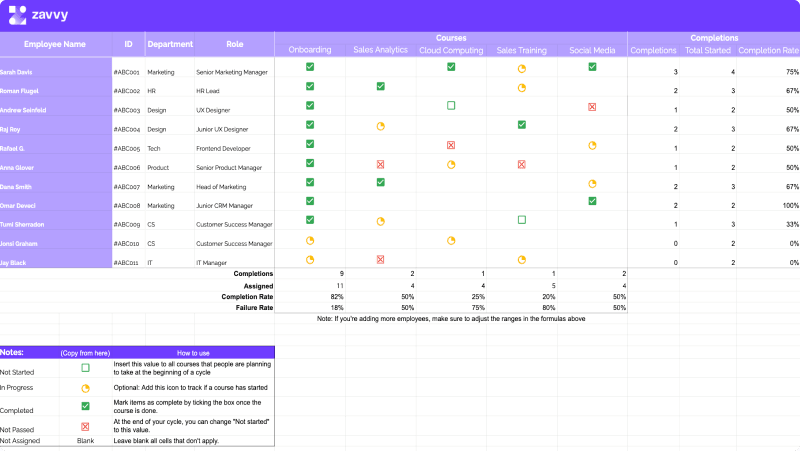Click the Not Passed icon in Notes legend
This screenshot has height=451, width=800.
(x=85, y=427)
